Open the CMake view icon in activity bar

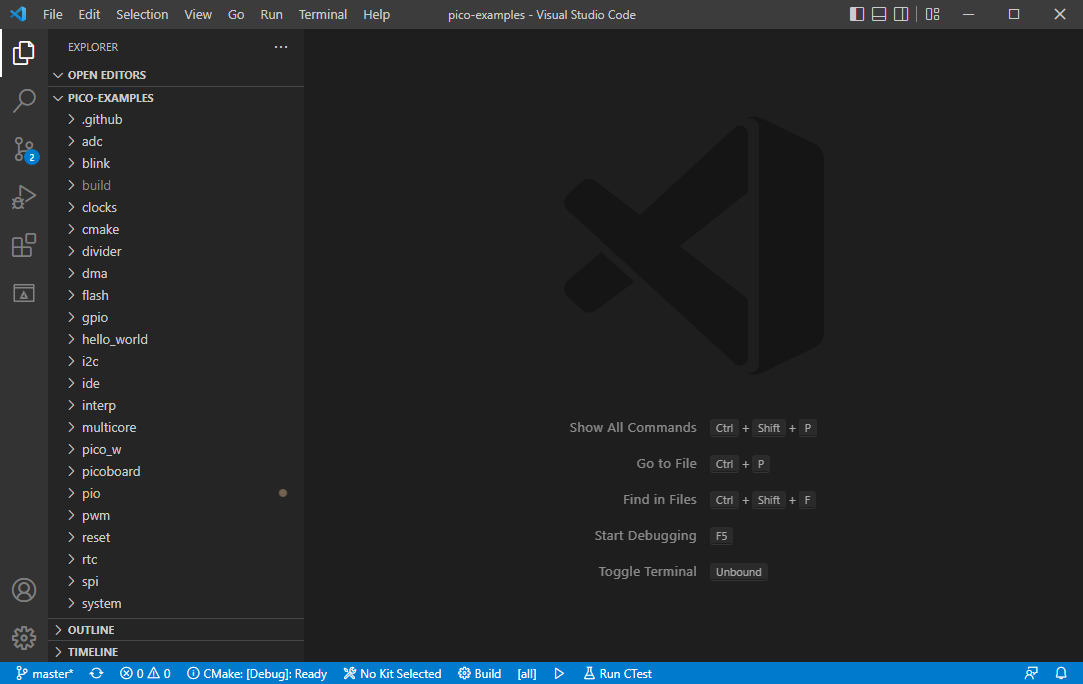(23, 293)
